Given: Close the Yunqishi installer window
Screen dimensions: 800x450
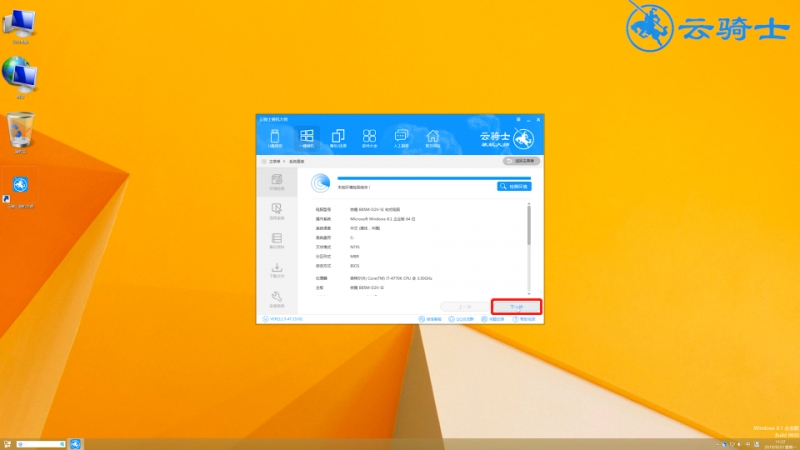Looking at the screenshot, I should [x=538, y=120].
